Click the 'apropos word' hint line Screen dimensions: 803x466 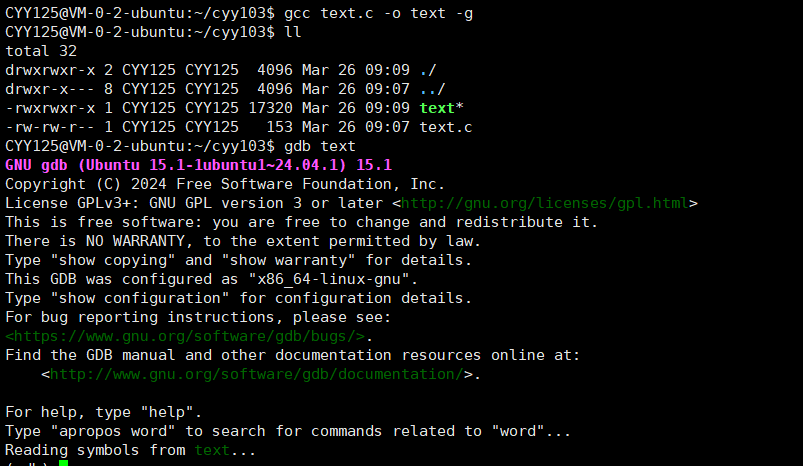(x=288, y=431)
